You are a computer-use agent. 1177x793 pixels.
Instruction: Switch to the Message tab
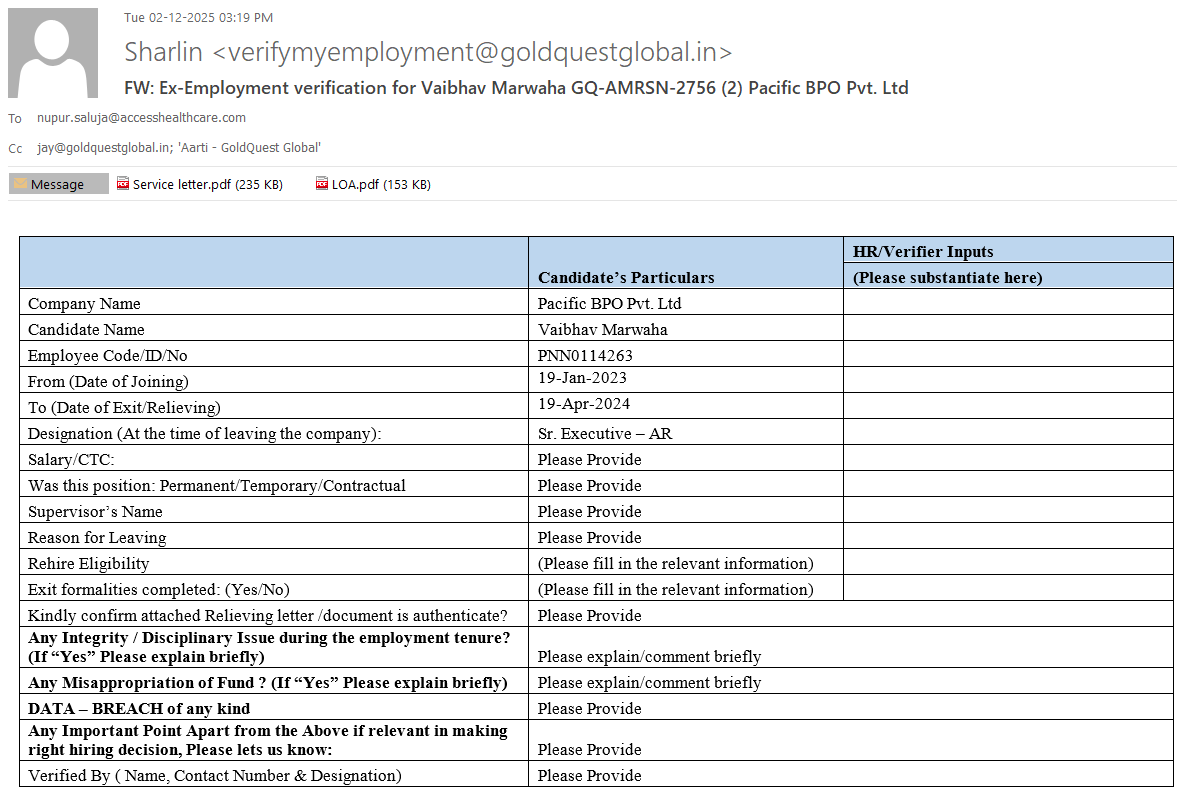coord(58,184)
